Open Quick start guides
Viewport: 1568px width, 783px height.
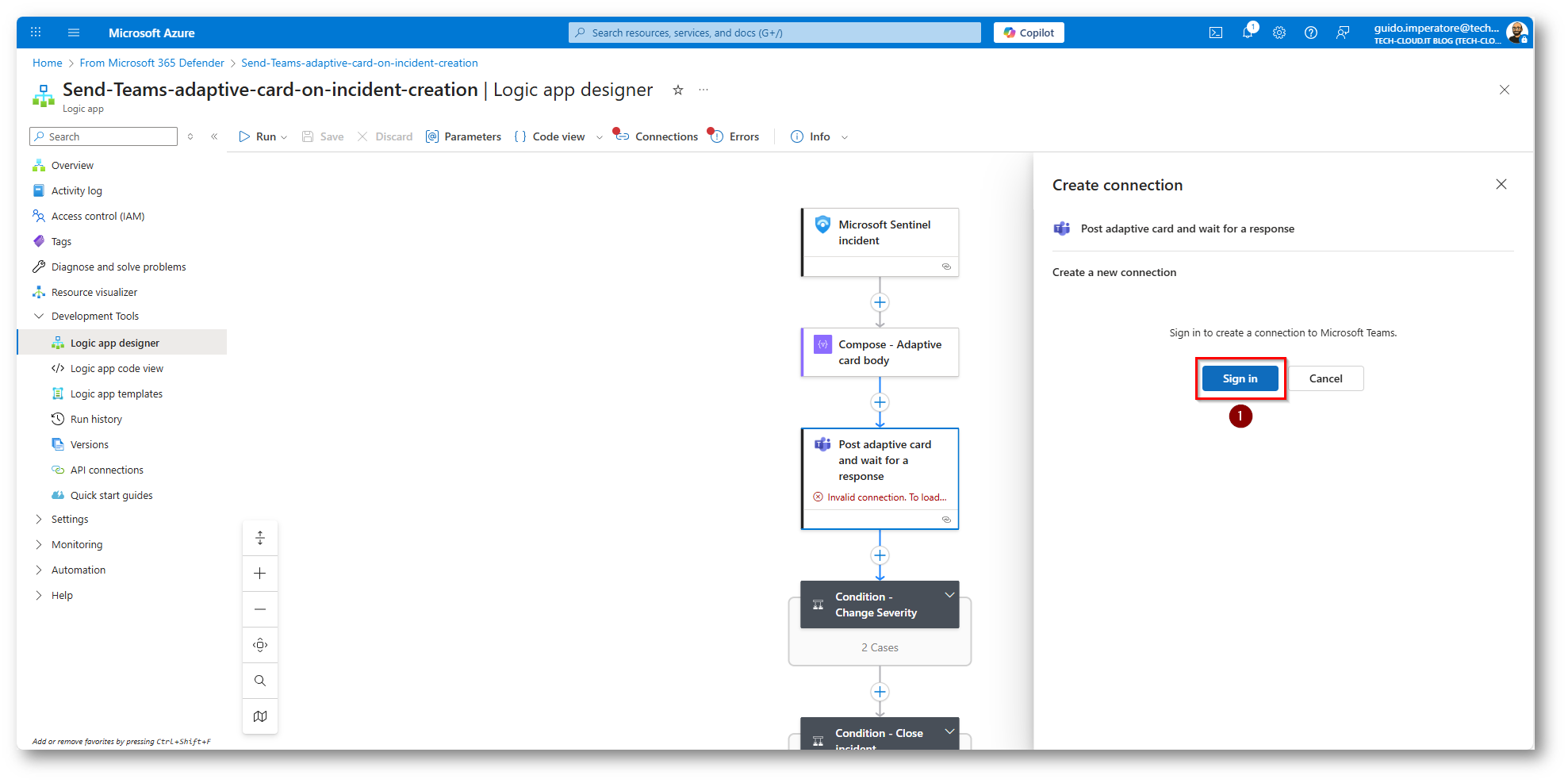[111, 495]
